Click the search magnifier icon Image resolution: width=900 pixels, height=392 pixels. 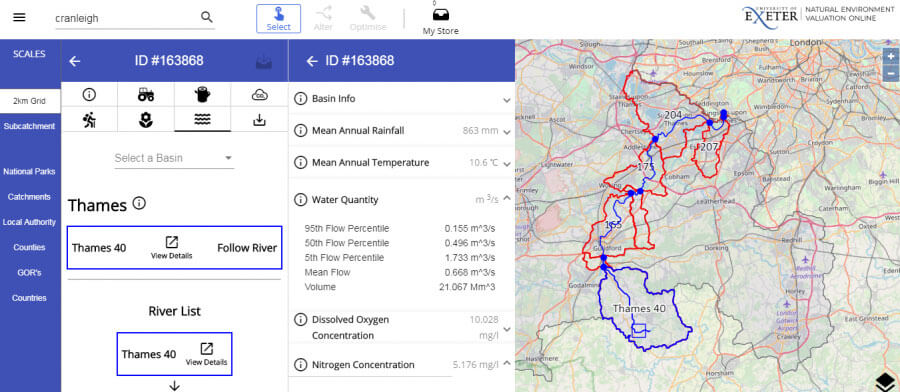click(x=207, y=17)
